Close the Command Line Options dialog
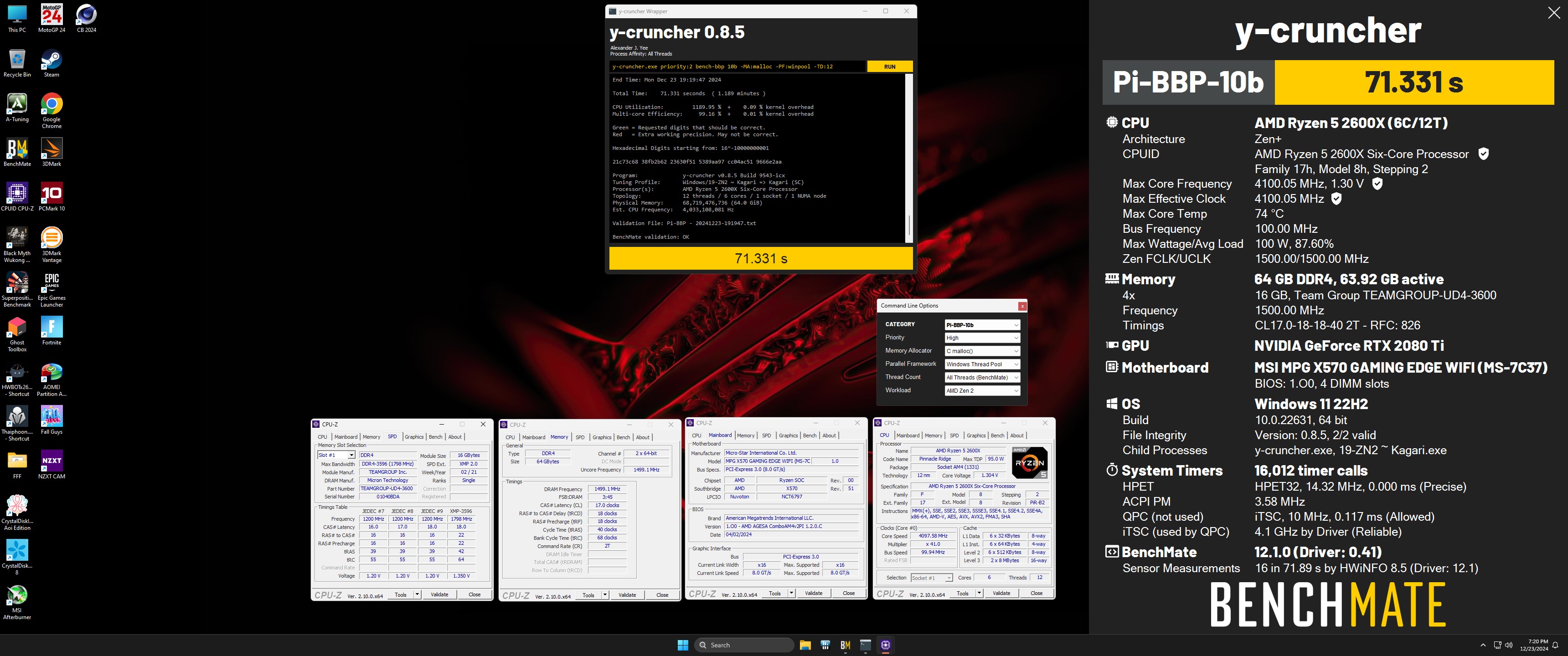1568x656 pixels. (x=1022, y=306)
